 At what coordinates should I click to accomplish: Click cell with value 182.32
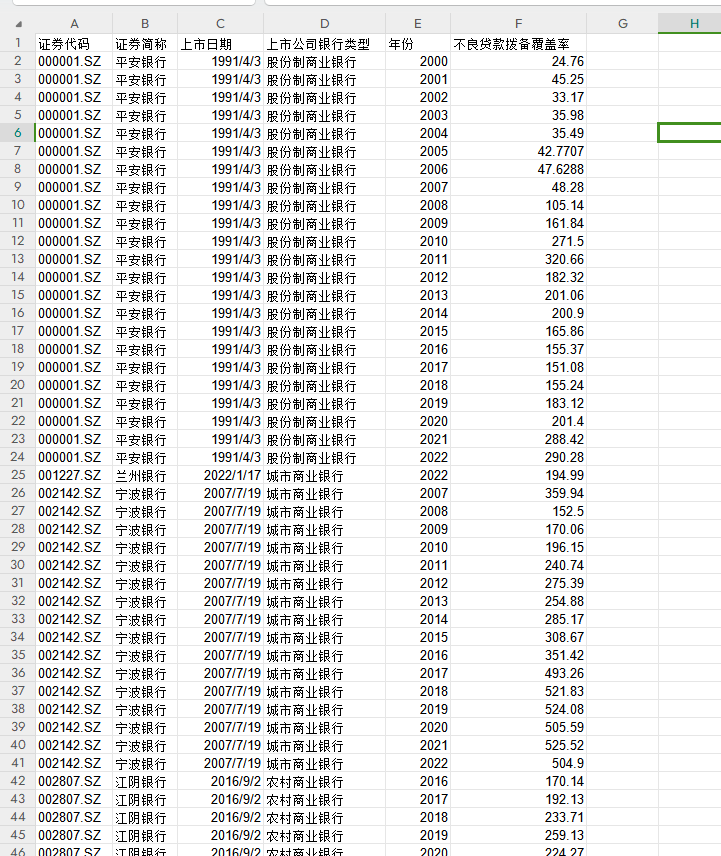tap(519, 277)
